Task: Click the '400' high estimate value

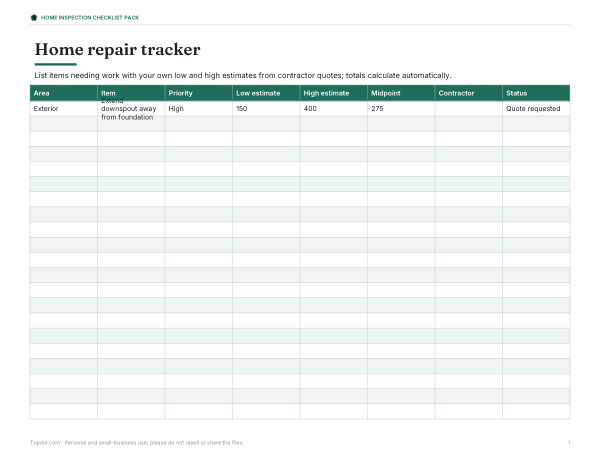Action: click(x=310, y=109)
